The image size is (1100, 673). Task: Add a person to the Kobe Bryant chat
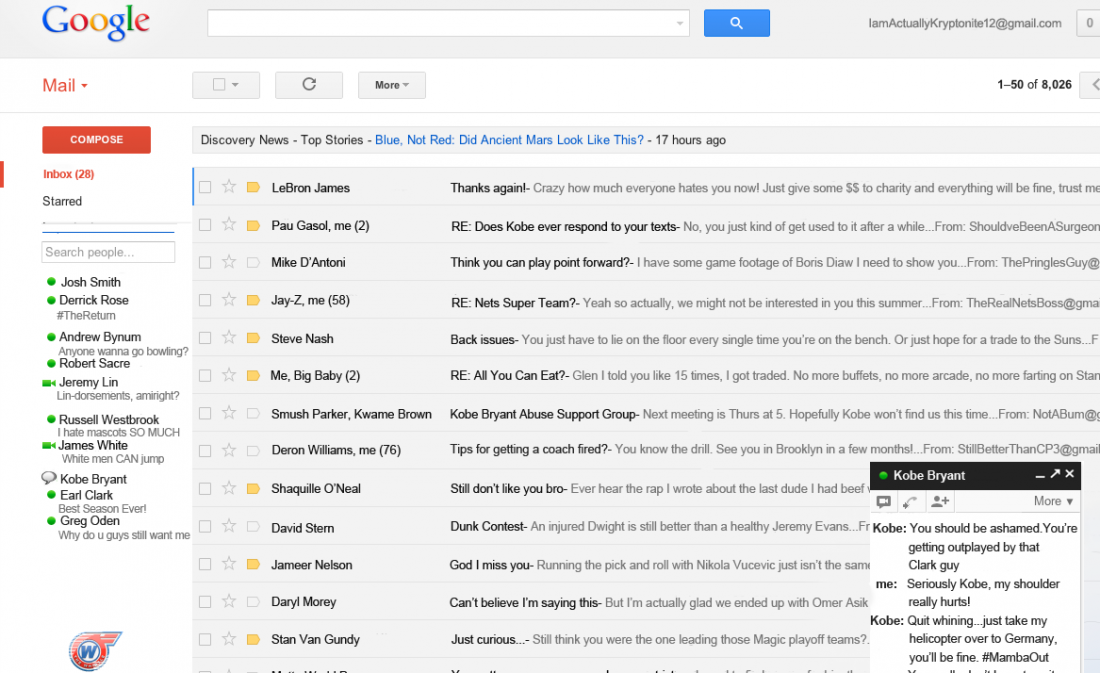tap(940, 502)
